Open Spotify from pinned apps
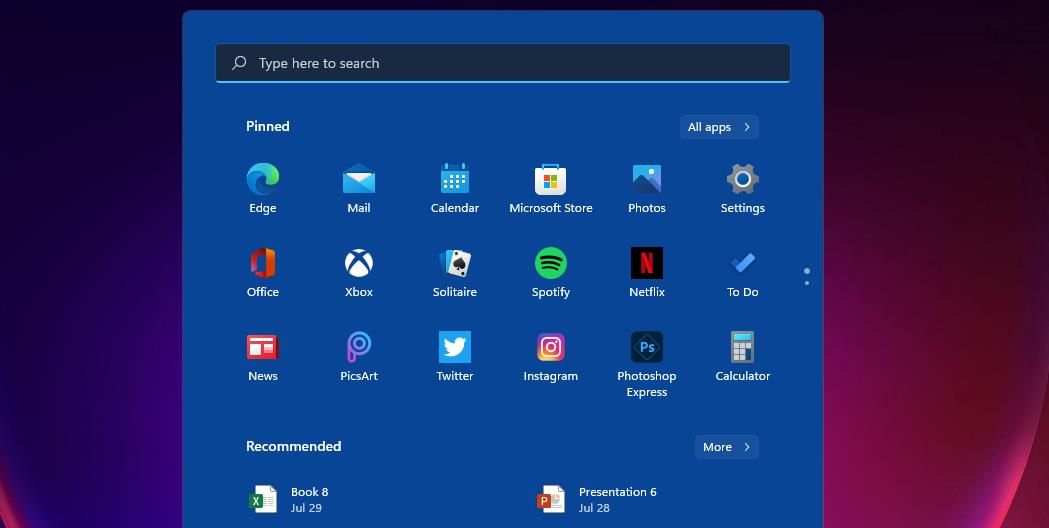Viewport: 1049px width, 528px height. [x=551, y=272]
